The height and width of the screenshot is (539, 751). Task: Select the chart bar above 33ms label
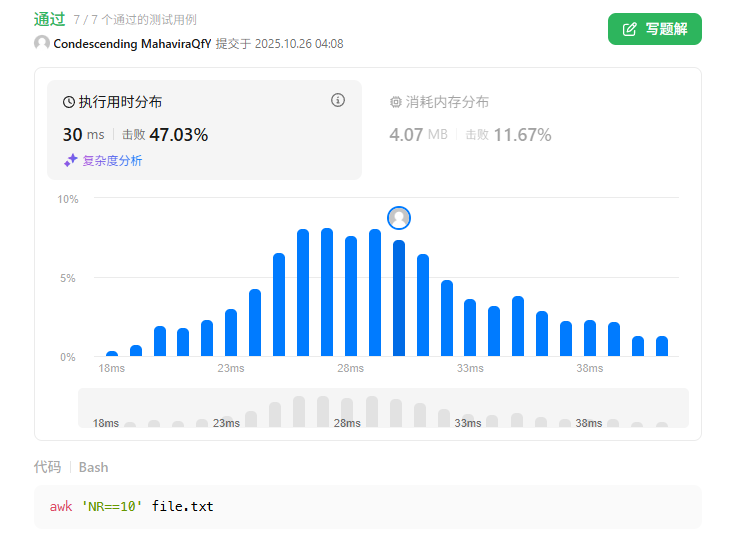point(470,327)
